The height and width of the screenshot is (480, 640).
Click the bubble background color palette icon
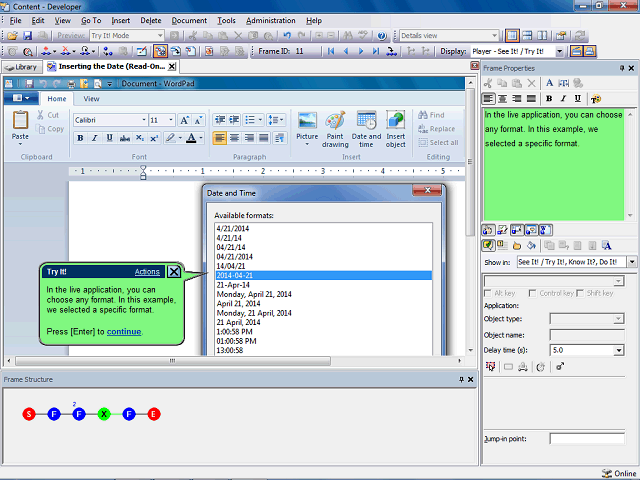click(x=596, y=99)
